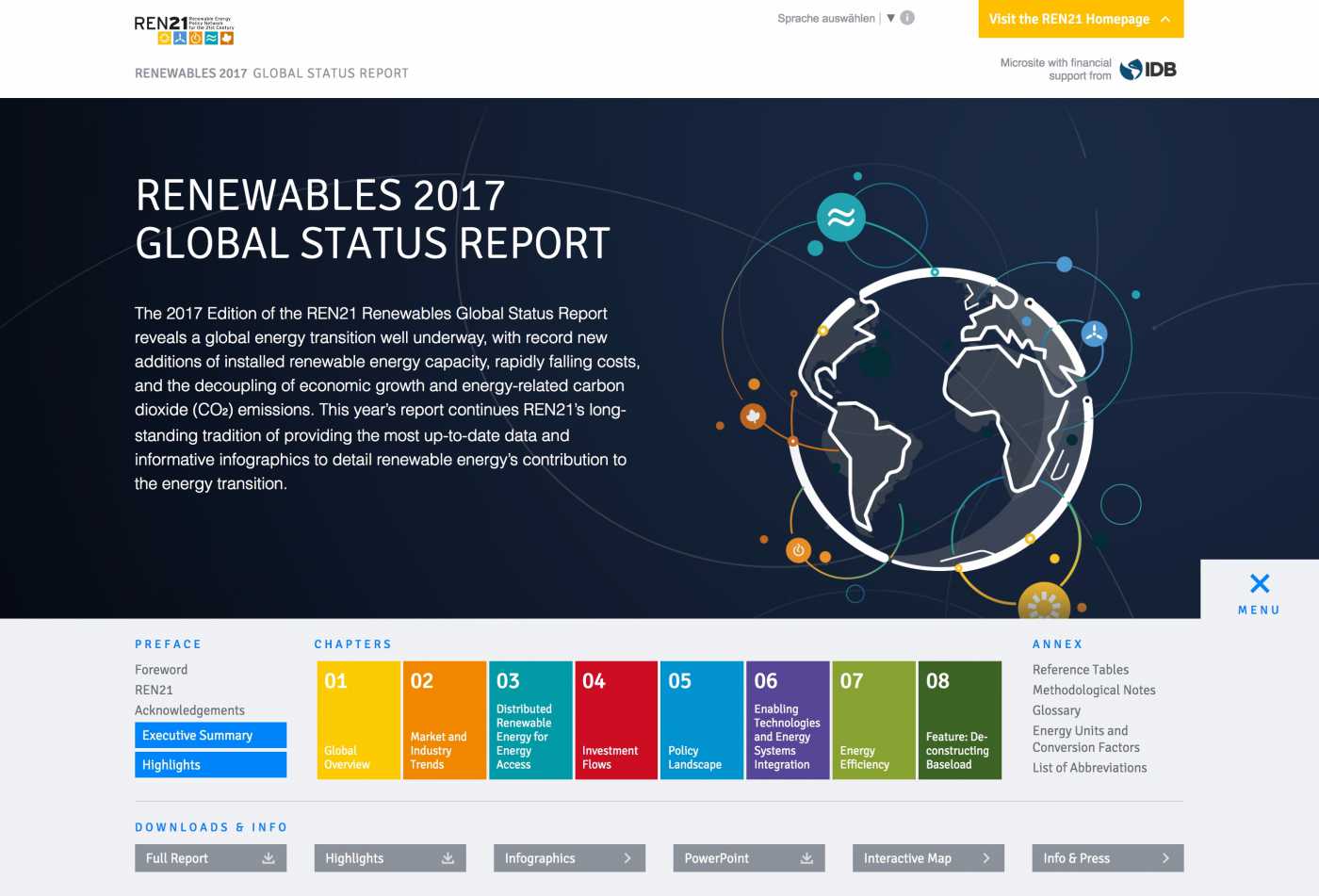Close the menu with the X icon

[x=1260, y=583]
